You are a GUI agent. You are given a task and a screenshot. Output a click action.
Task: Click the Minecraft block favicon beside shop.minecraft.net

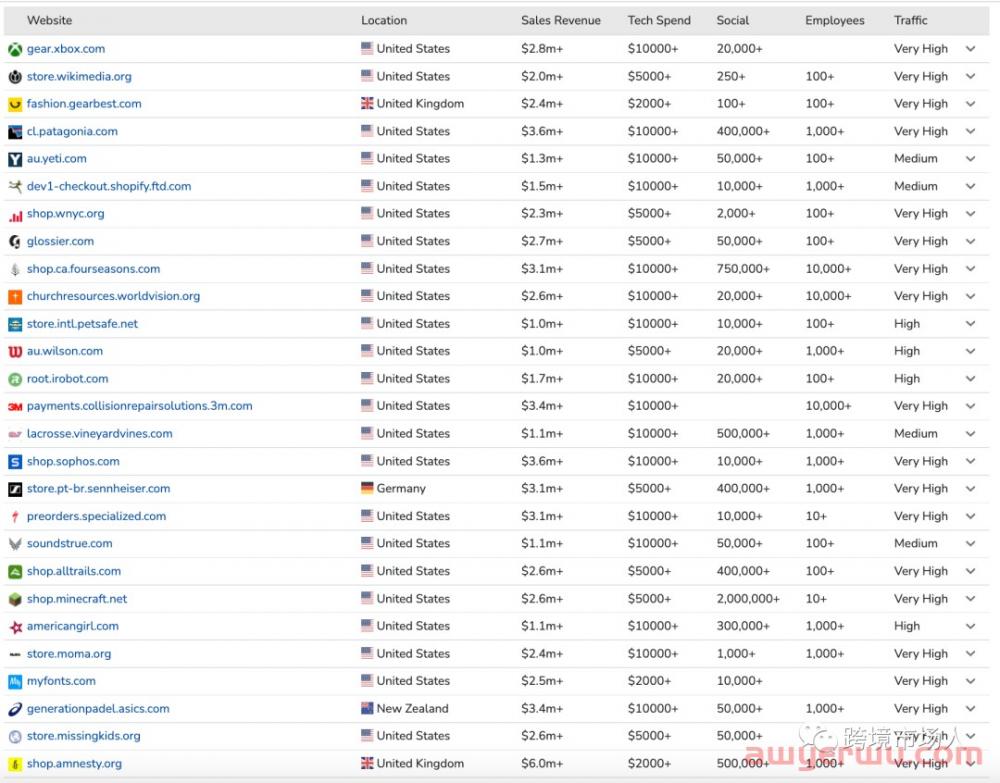[15, 599]
